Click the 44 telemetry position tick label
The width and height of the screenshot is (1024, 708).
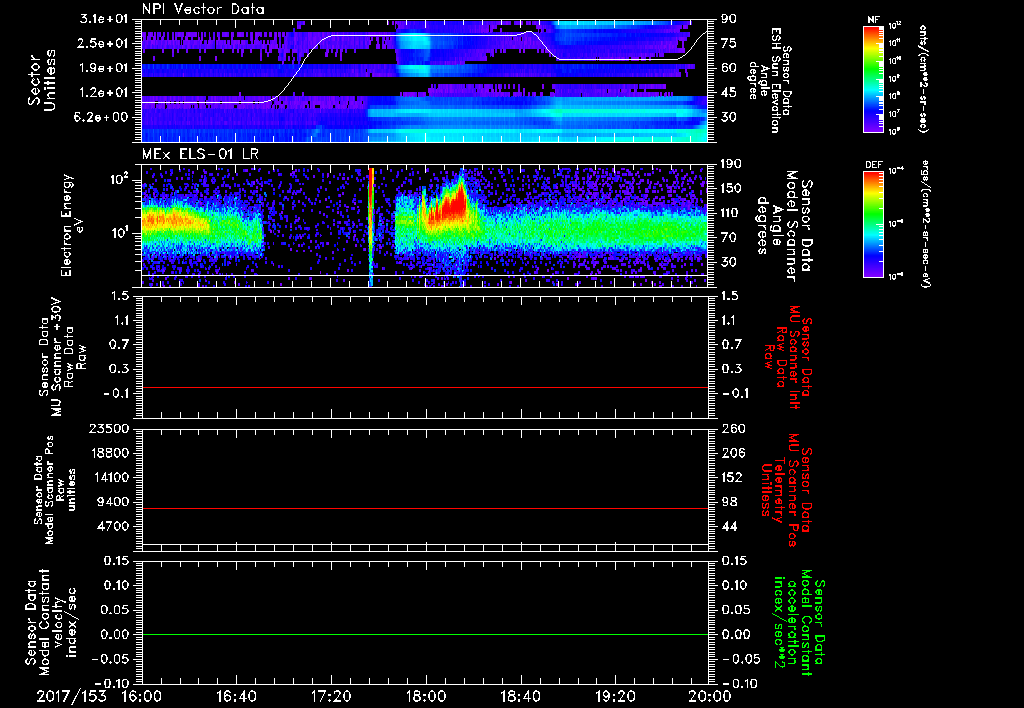coord(729,526)
